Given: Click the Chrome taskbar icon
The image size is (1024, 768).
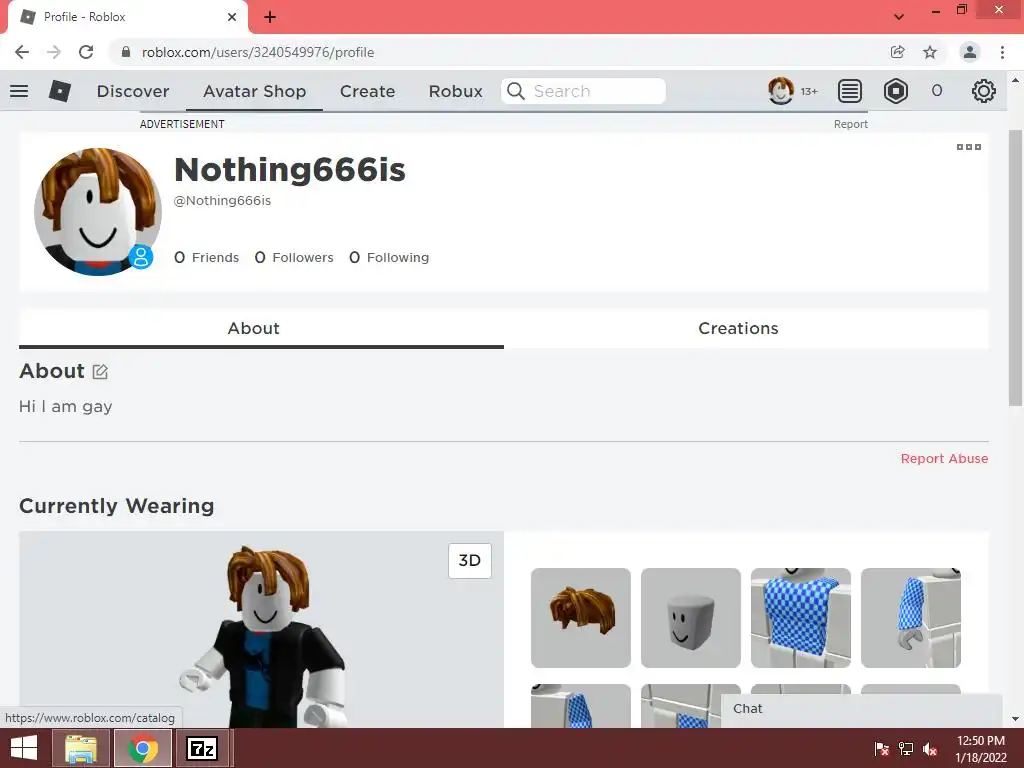Looking at the screenshot, I should tap(142, 748).
